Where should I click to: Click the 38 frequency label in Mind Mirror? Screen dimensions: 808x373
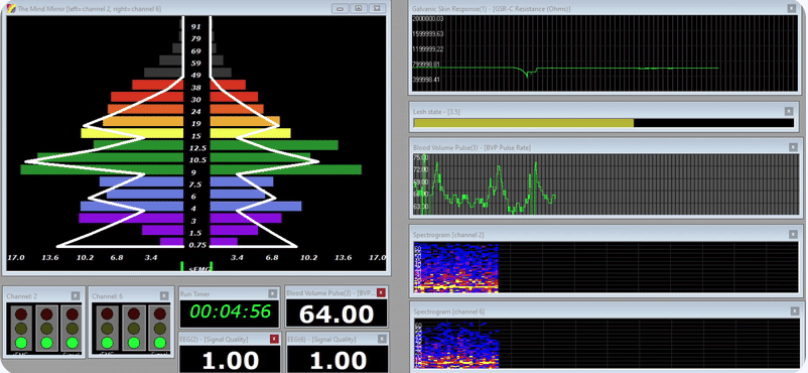pyautogui.click(x=196, y=88)
